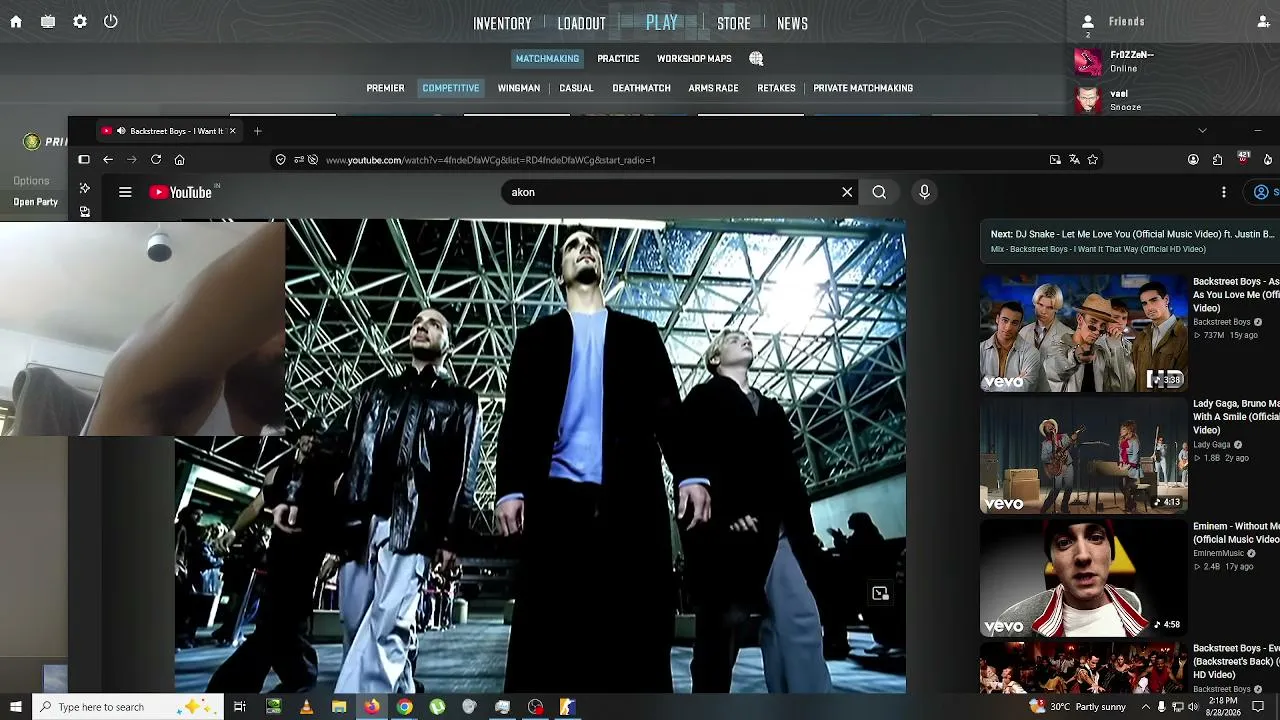Click the translate page icon in address bar
The image size is (1280, 720).
tap(1074, 160)
